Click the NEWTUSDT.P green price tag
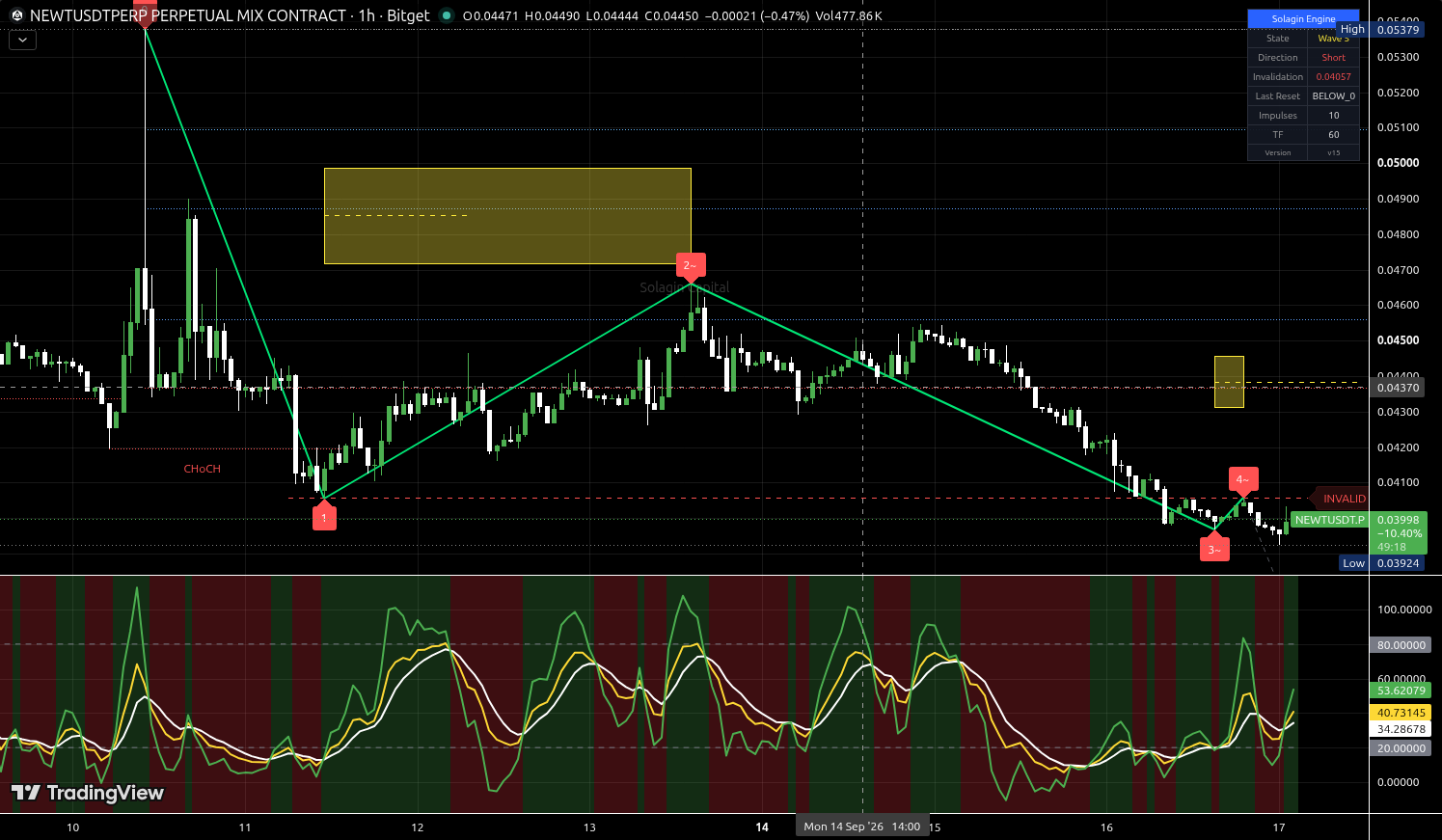The image size is (1442, 840). point(1329,520)
